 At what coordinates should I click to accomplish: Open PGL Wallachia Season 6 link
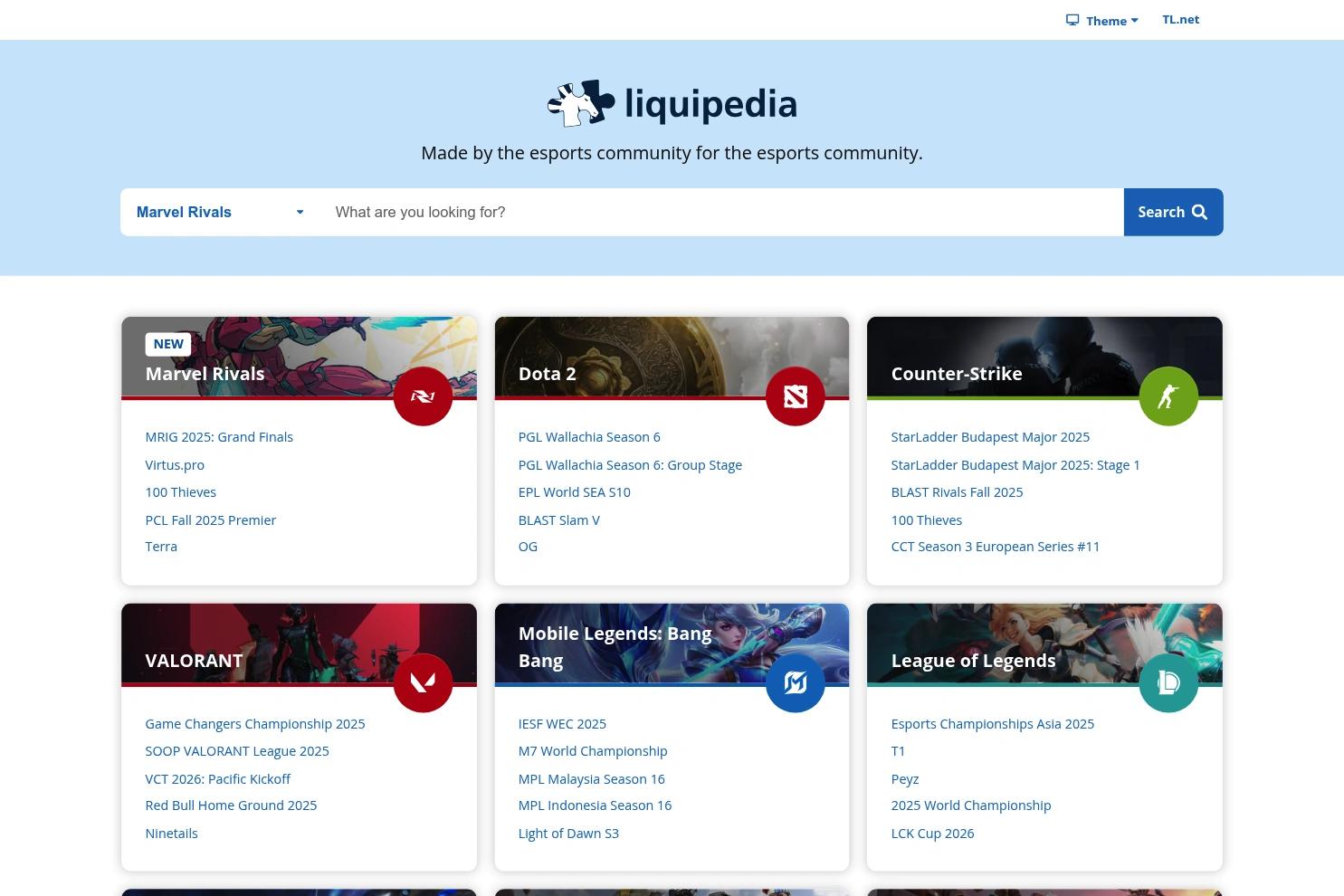589,436
